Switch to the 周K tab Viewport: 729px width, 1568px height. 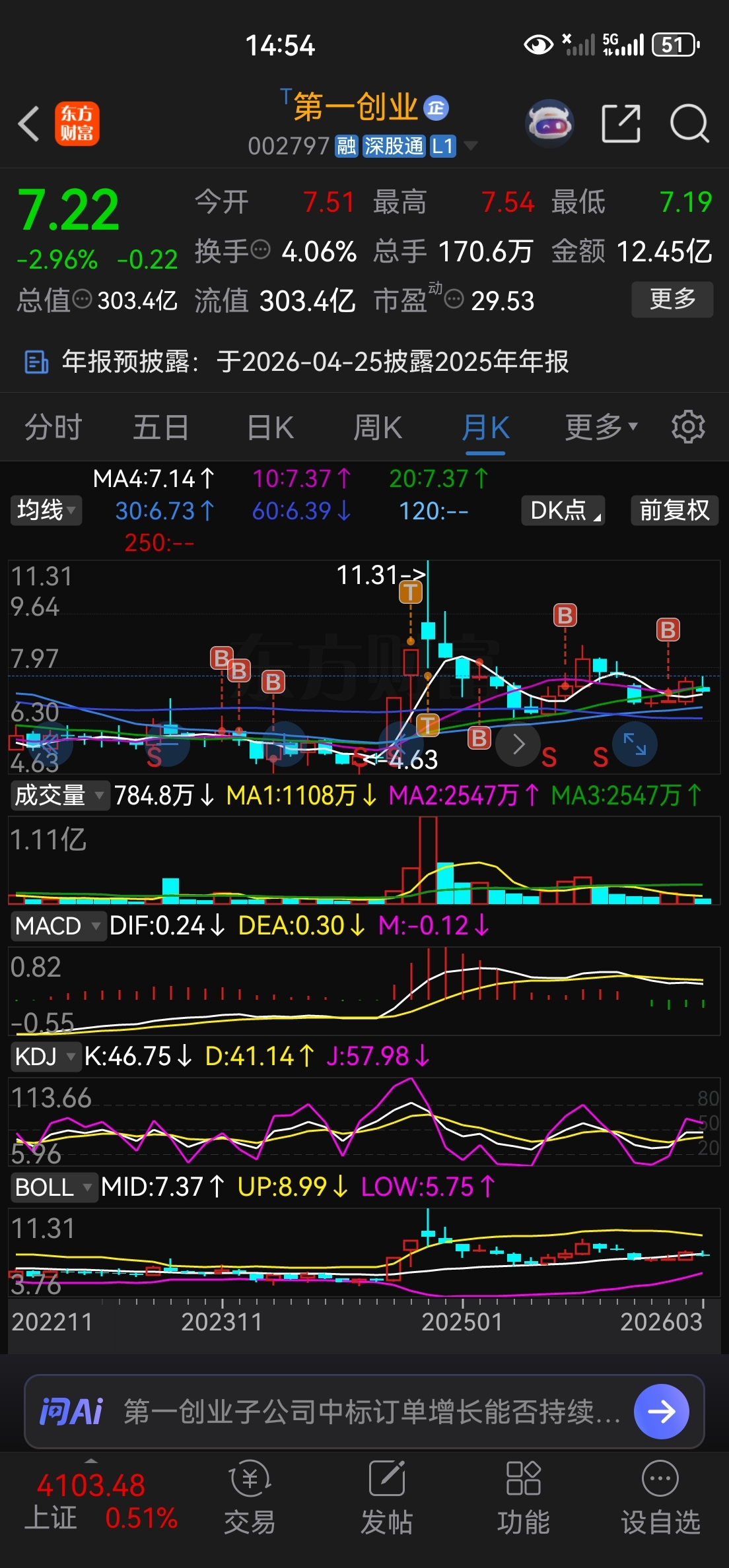coord(378,428)
